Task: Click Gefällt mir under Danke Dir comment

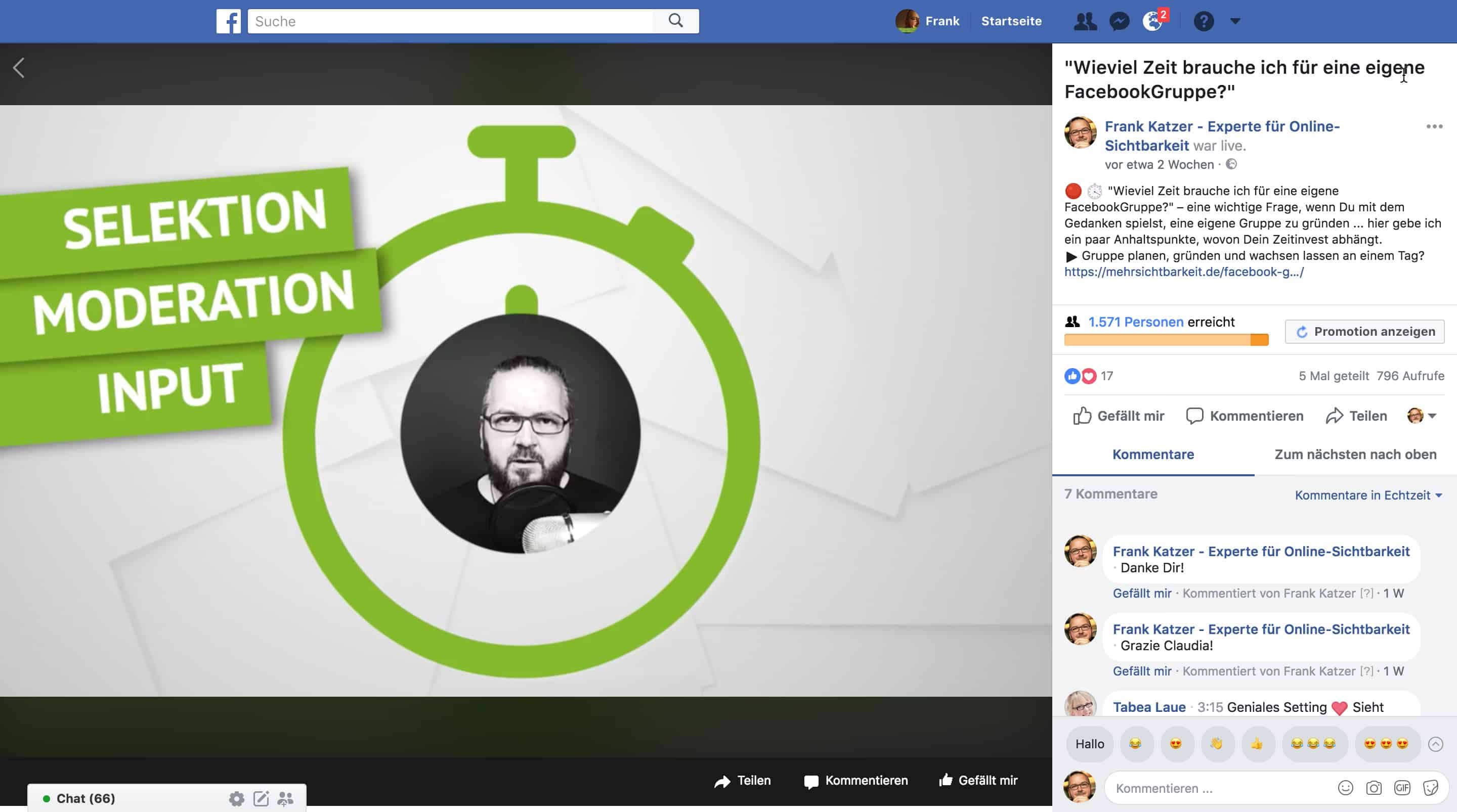Action: (x=1142, y=593)
